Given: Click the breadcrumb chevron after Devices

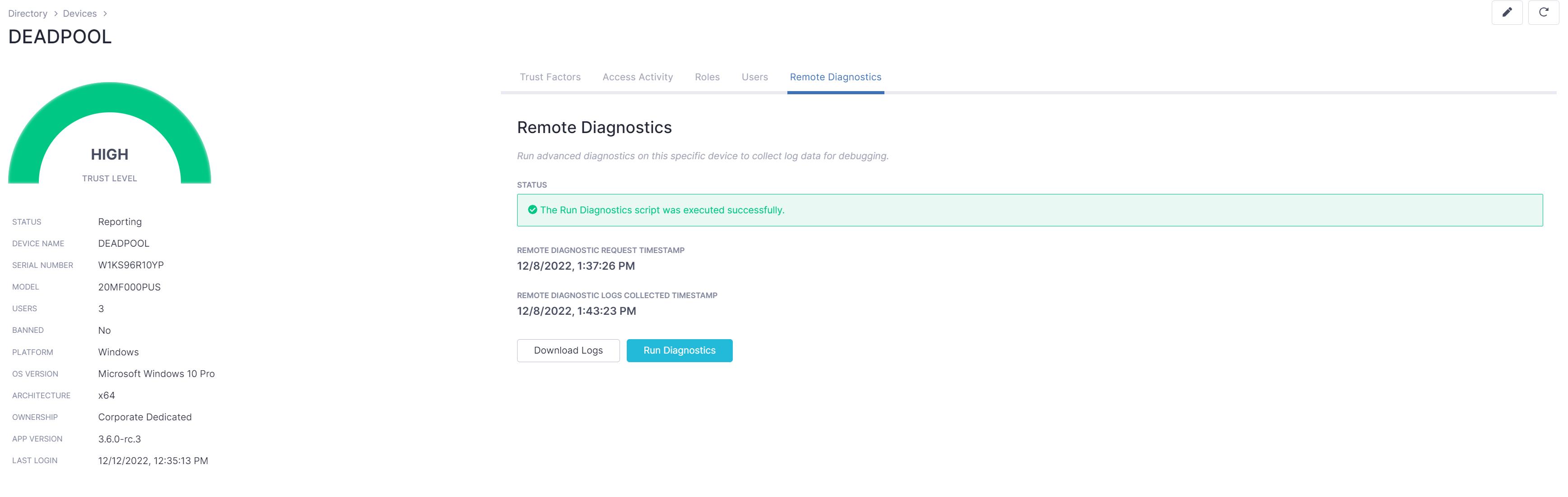Looking at the screenshot, I should (105, 14).
